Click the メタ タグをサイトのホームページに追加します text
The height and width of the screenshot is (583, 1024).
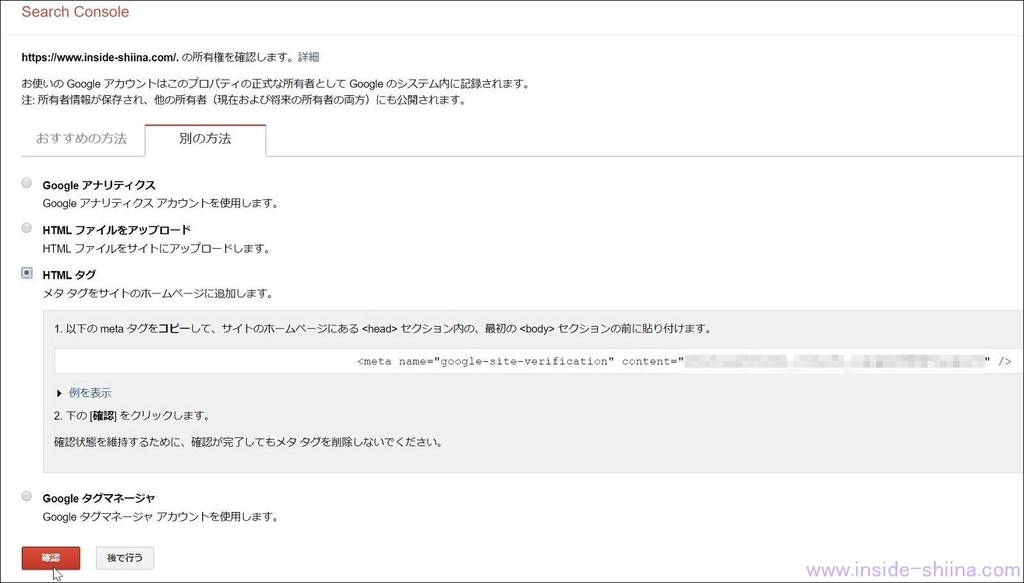(x=157, y=293)
